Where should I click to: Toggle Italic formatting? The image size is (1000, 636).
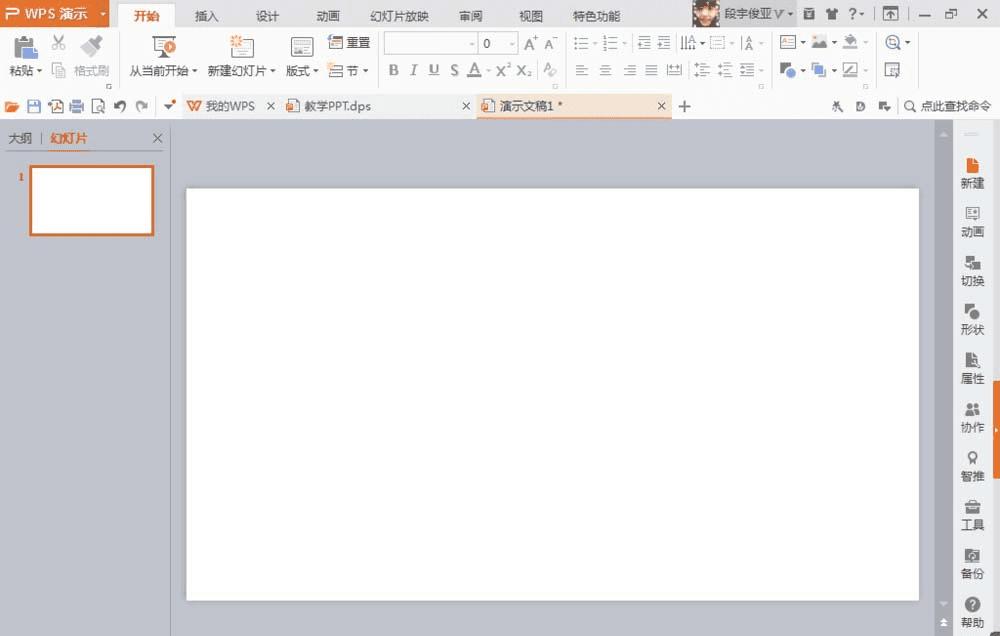pyautogui.click(x=413, y=70)
